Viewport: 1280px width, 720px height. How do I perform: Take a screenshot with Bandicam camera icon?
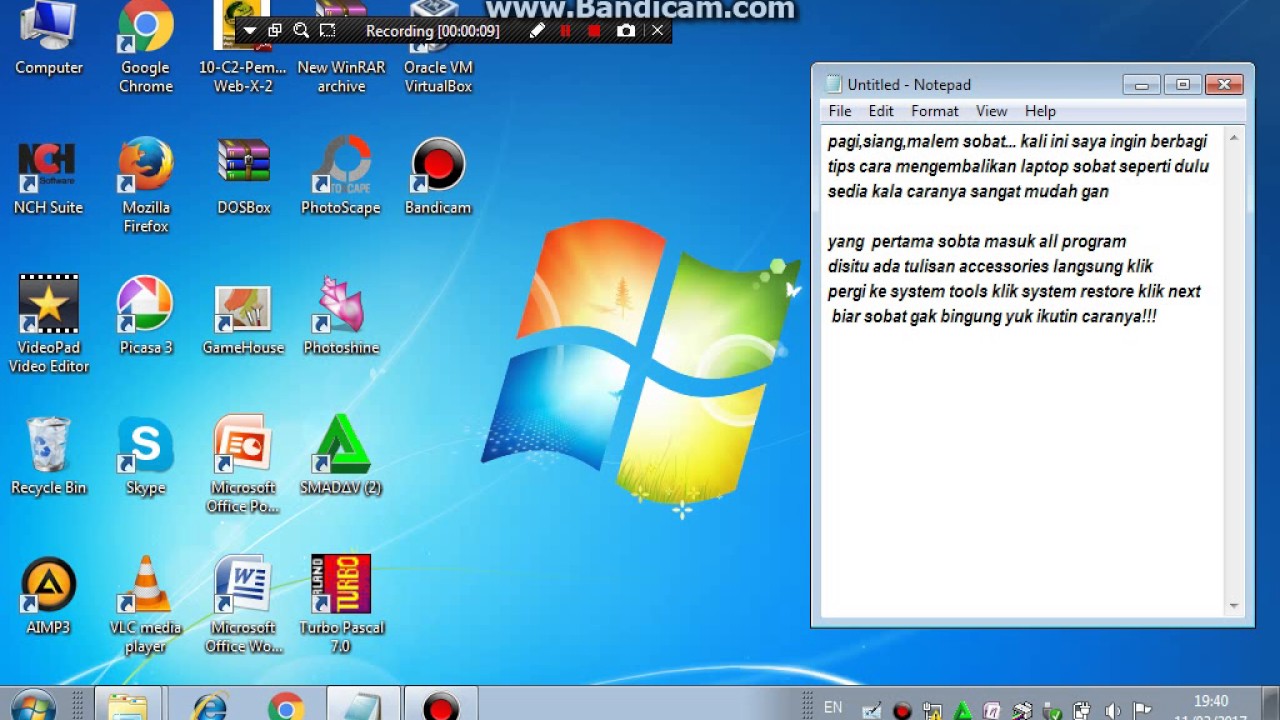pyautogui.click(x=626, y=31)
